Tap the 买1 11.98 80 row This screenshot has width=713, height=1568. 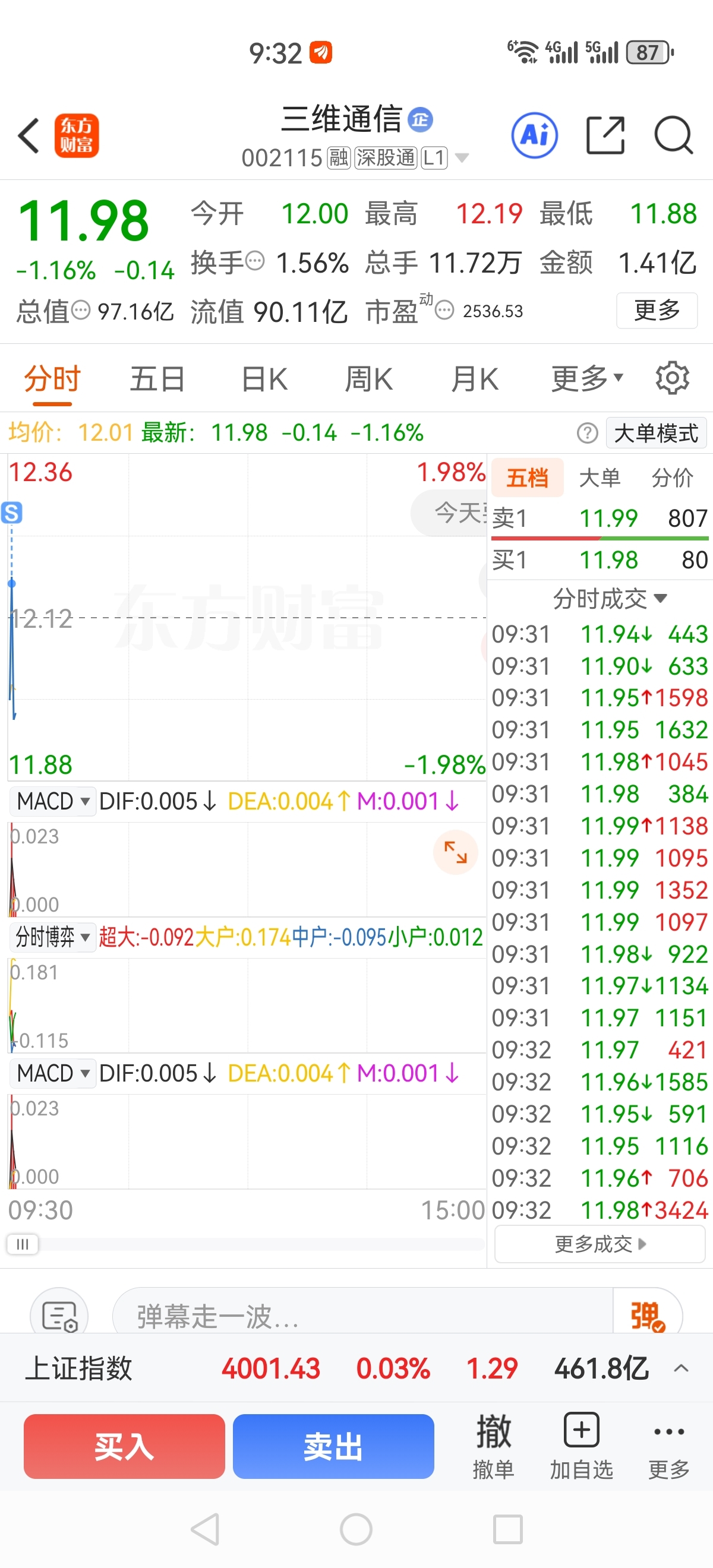click(x=600, y=559)
